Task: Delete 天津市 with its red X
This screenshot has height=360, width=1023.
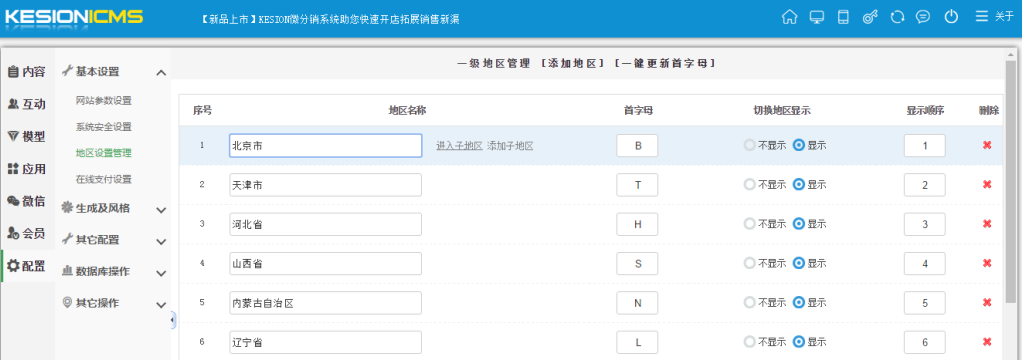Action: 987,185
